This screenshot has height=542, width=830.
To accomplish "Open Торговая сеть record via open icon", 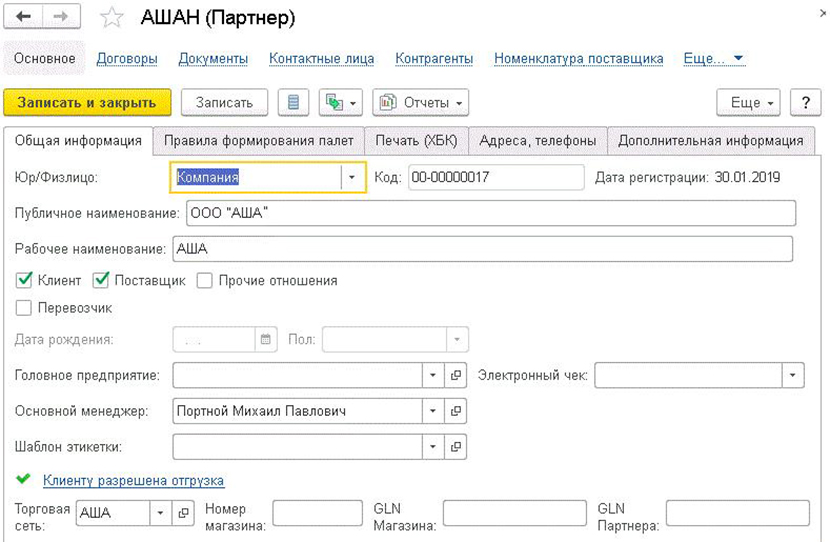I will pos(183,513).
